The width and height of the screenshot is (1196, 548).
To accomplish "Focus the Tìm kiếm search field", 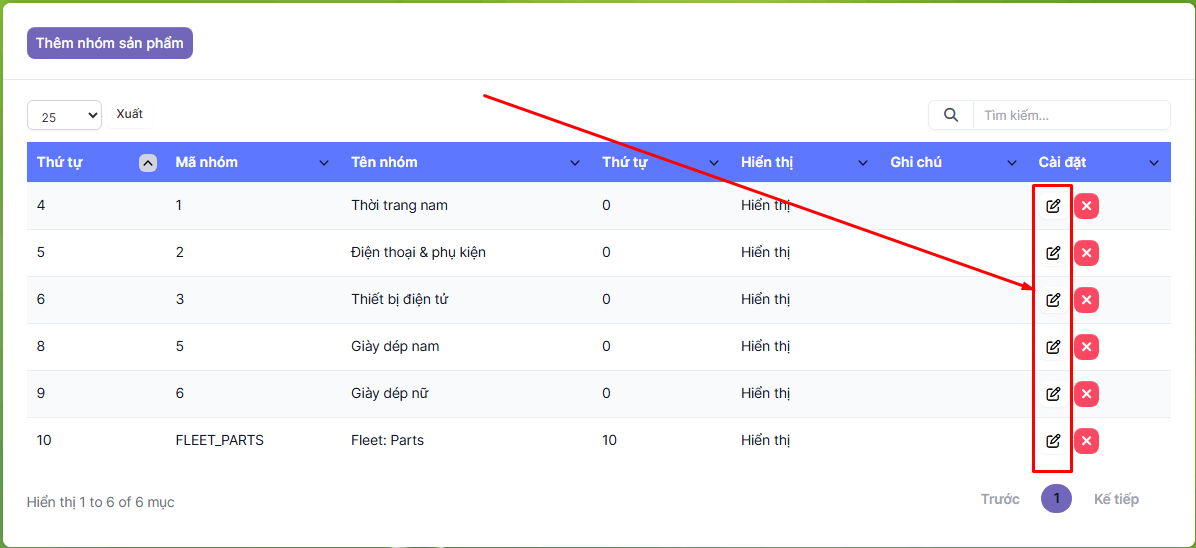I will click(x=1070, y=115).
